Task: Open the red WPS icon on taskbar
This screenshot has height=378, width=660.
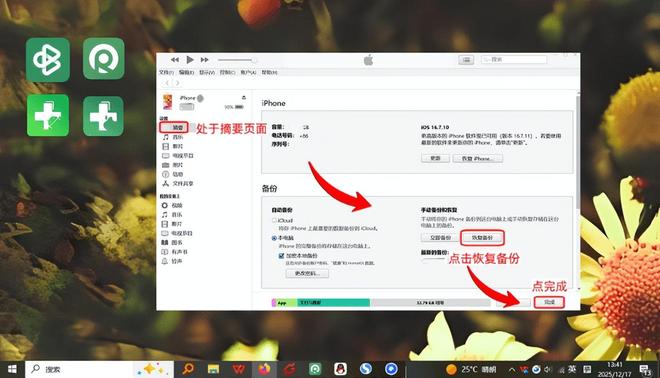Action: pos(239,369)
